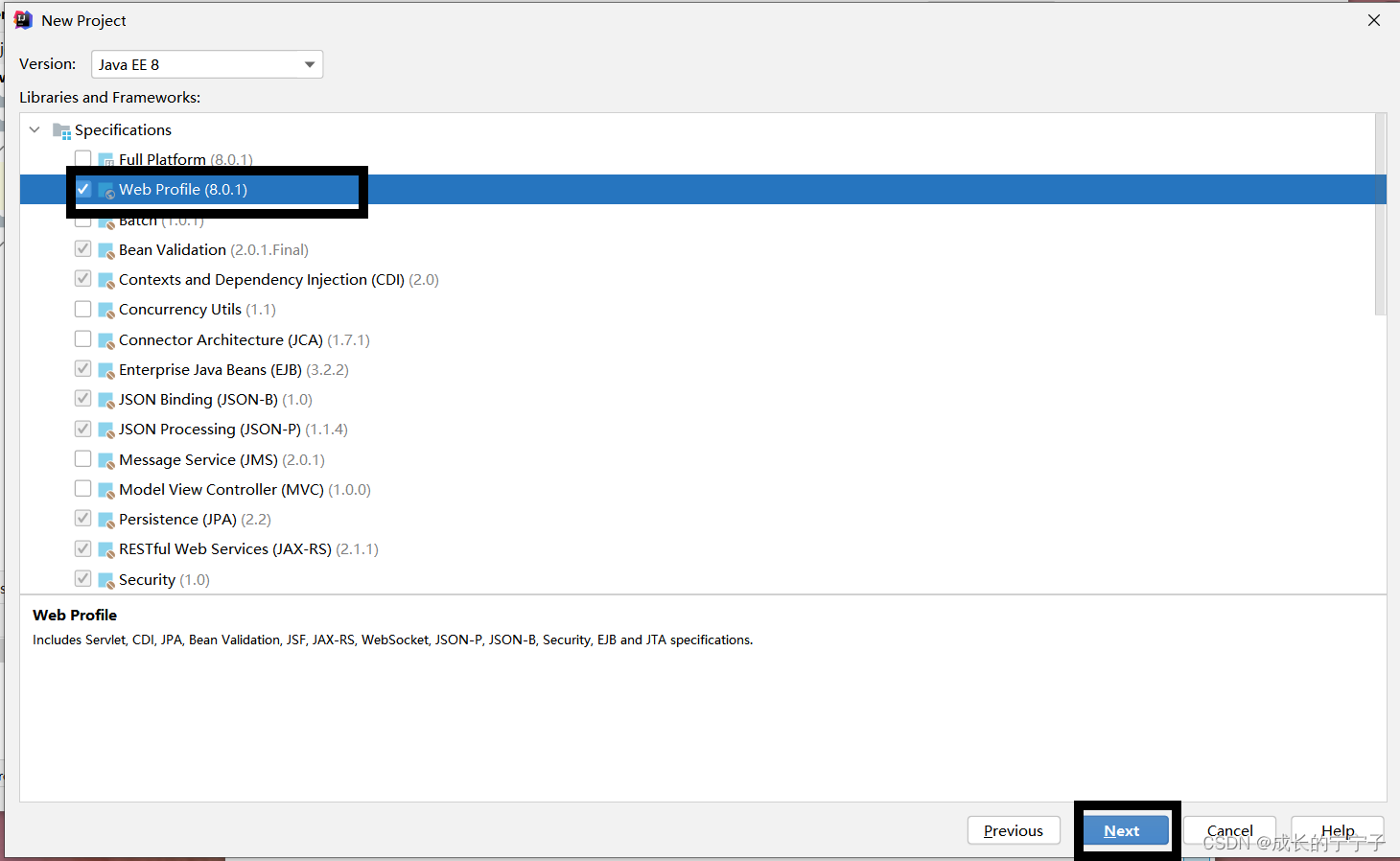Open Help for this dialog

pos(1338,830)
